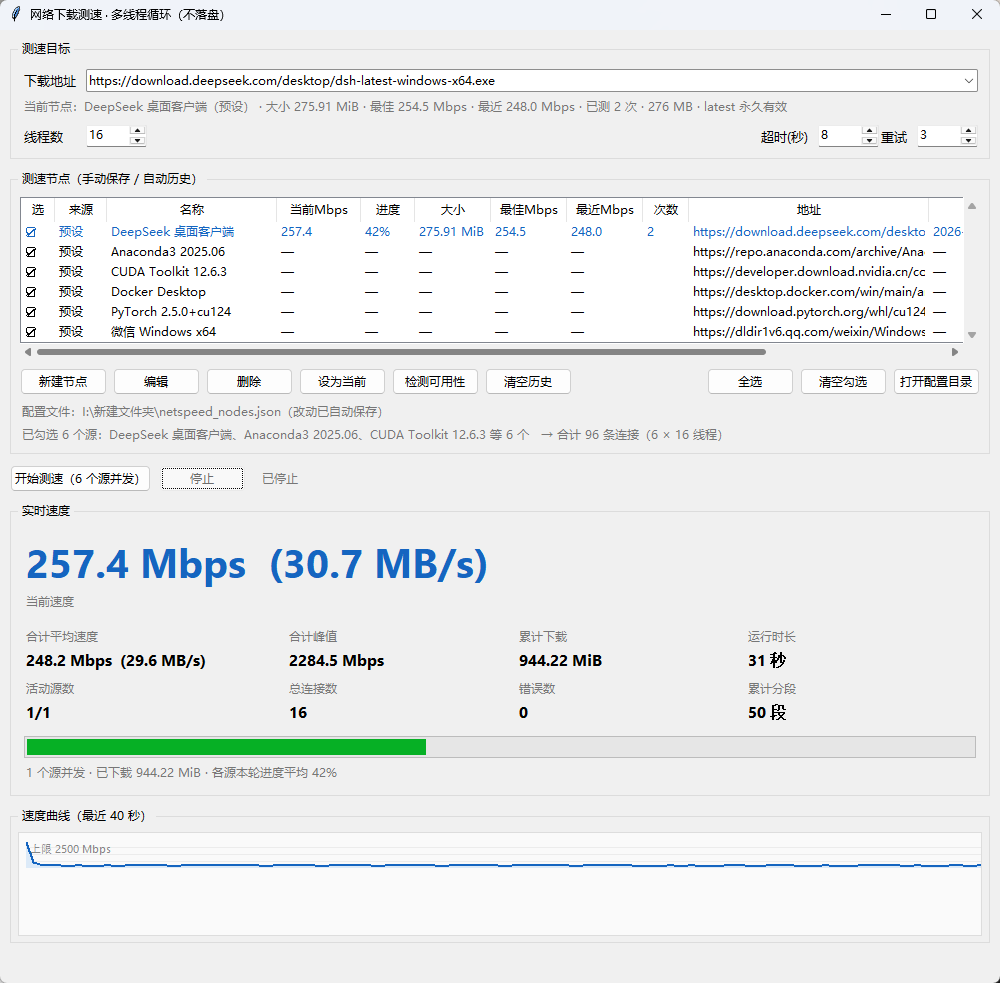1000x983 pixels.
Task: Sort by the 当前Mbps column header
Action: point(318,210)
